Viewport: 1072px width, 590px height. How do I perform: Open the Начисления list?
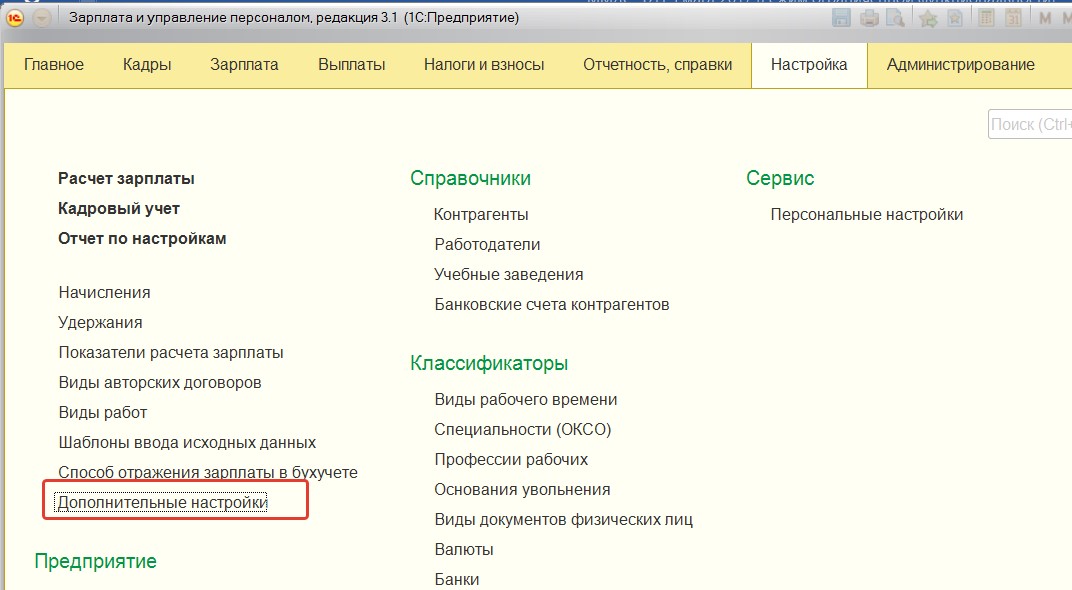click(105, 293)
